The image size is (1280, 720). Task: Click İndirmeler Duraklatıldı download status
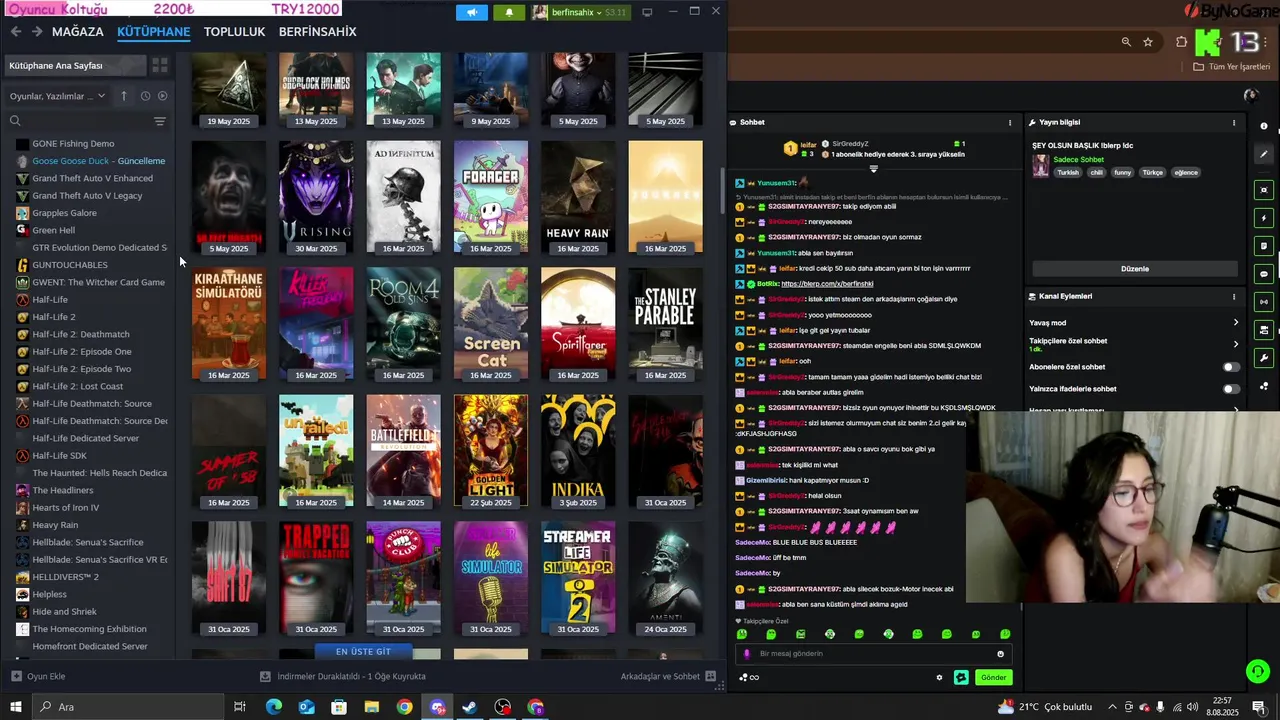(343, 677)
